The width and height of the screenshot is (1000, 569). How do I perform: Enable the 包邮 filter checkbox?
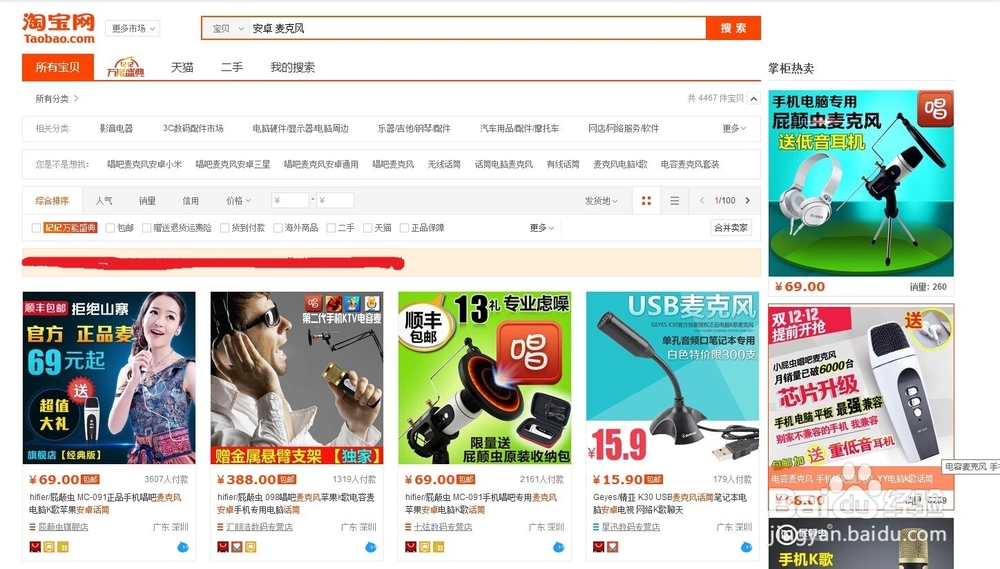[110, 228]
